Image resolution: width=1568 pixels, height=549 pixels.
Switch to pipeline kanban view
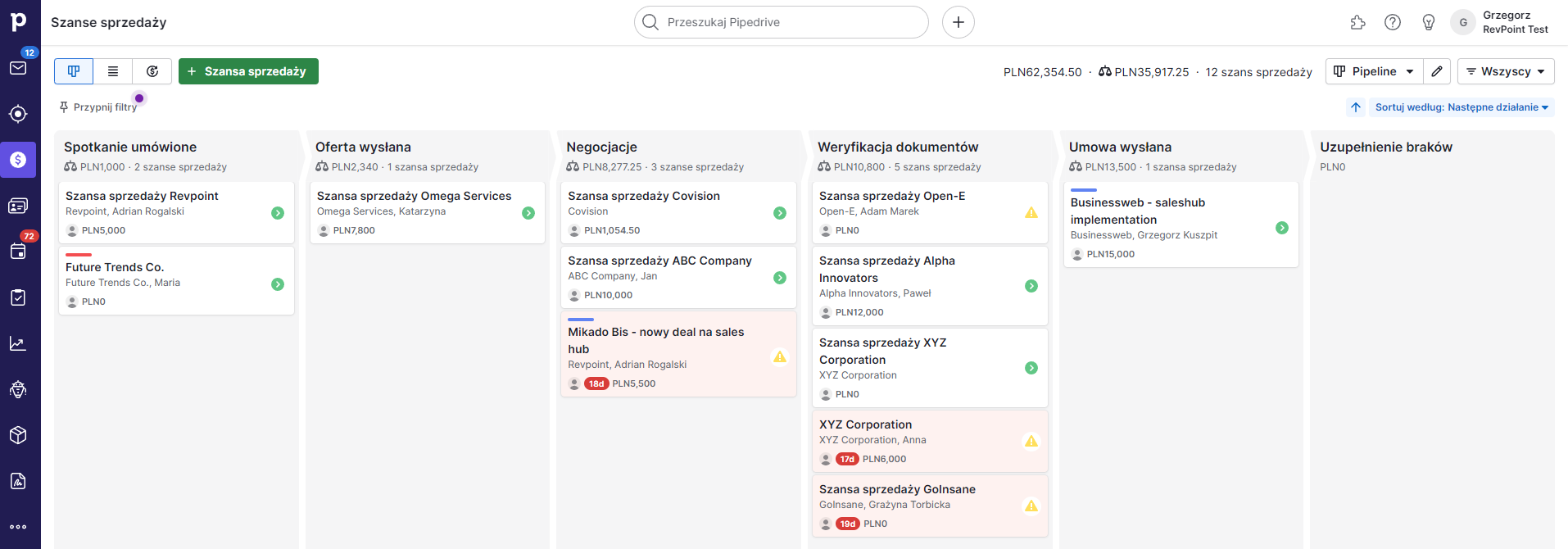(x=74, y=71)
